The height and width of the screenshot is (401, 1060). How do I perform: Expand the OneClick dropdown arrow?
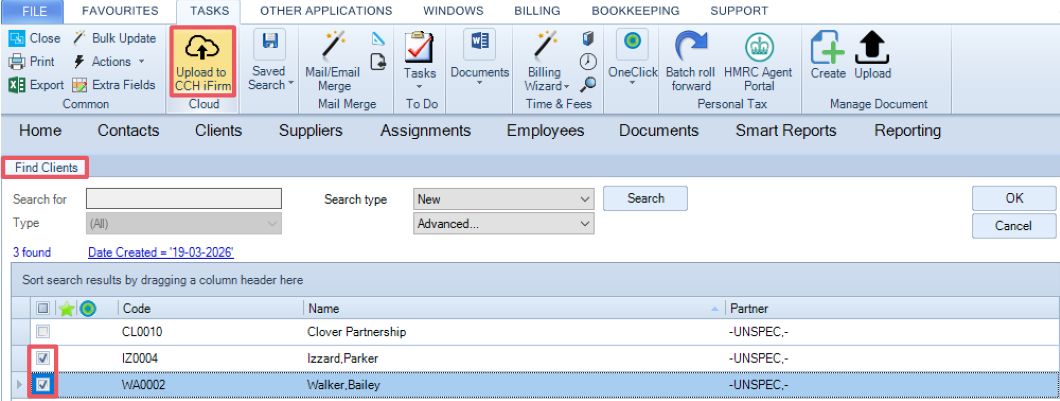point(633,84)
